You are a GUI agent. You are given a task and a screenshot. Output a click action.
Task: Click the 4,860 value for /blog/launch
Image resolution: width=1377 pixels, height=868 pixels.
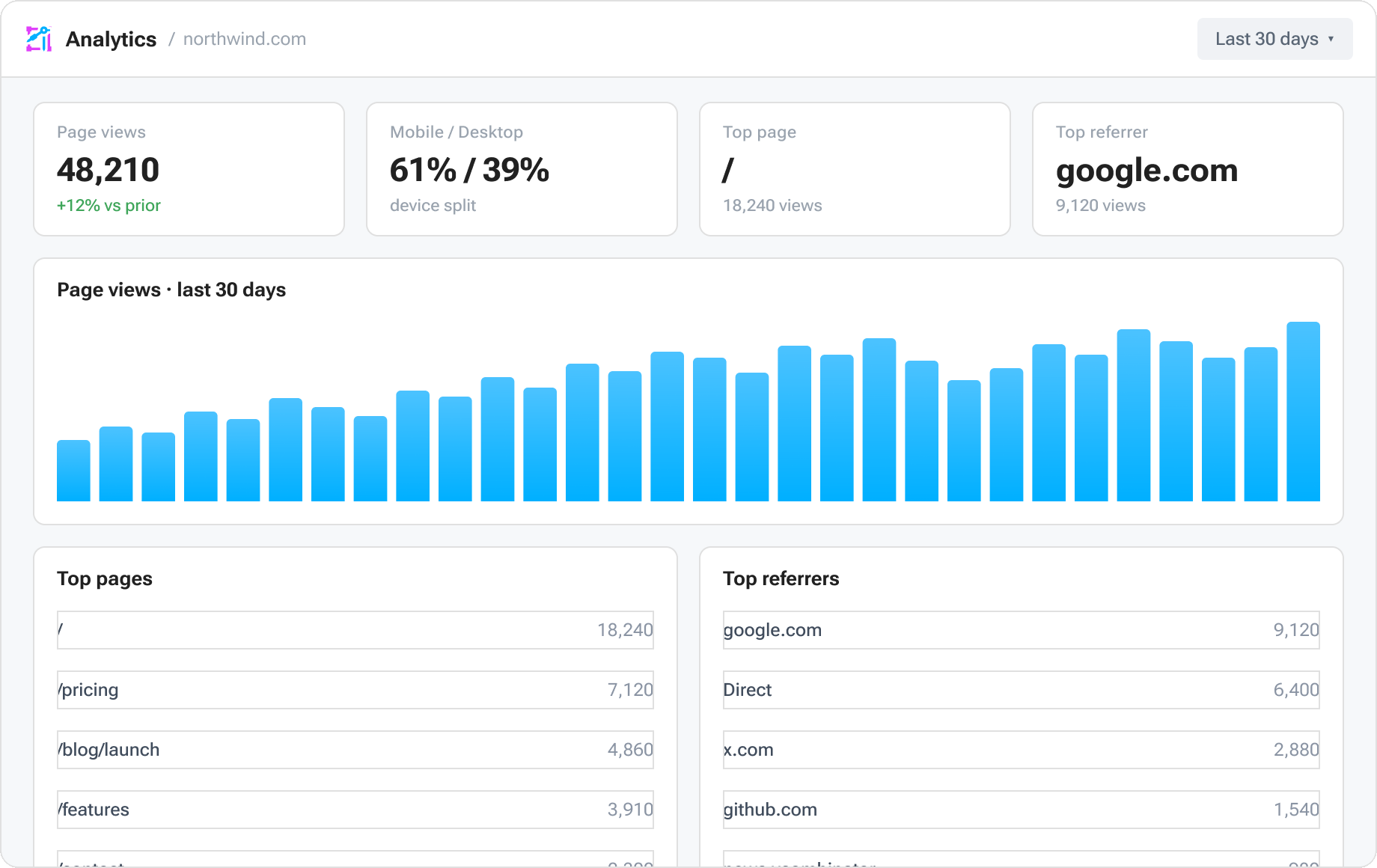click(630, 750)
